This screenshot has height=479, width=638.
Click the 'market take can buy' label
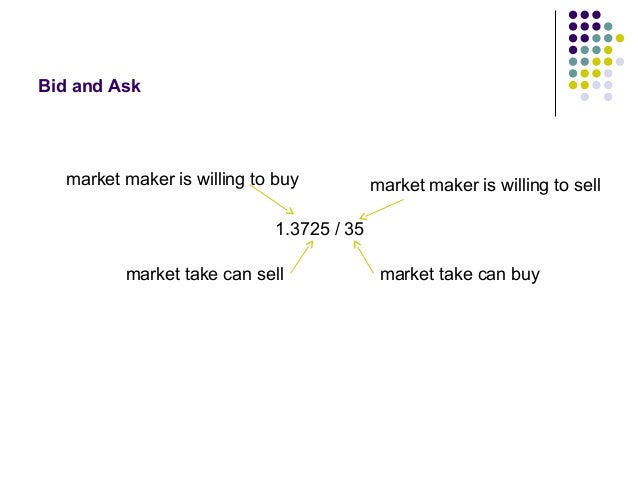[x=460, y=274]
